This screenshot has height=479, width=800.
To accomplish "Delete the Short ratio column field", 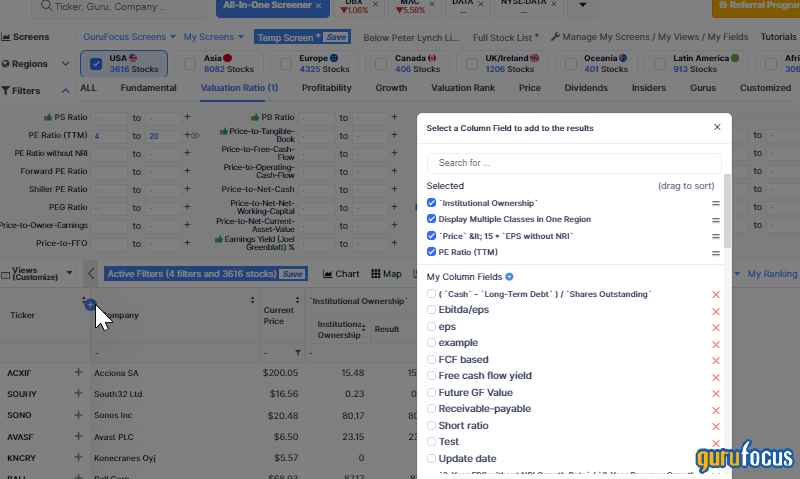I will click(x=716, y=426).
